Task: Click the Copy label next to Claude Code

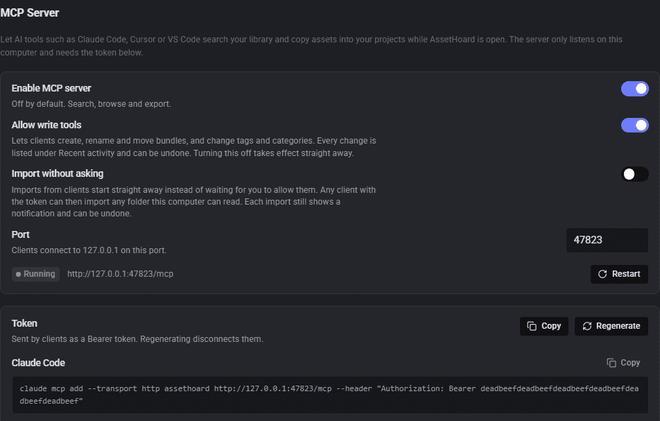Action: [630, 363]
